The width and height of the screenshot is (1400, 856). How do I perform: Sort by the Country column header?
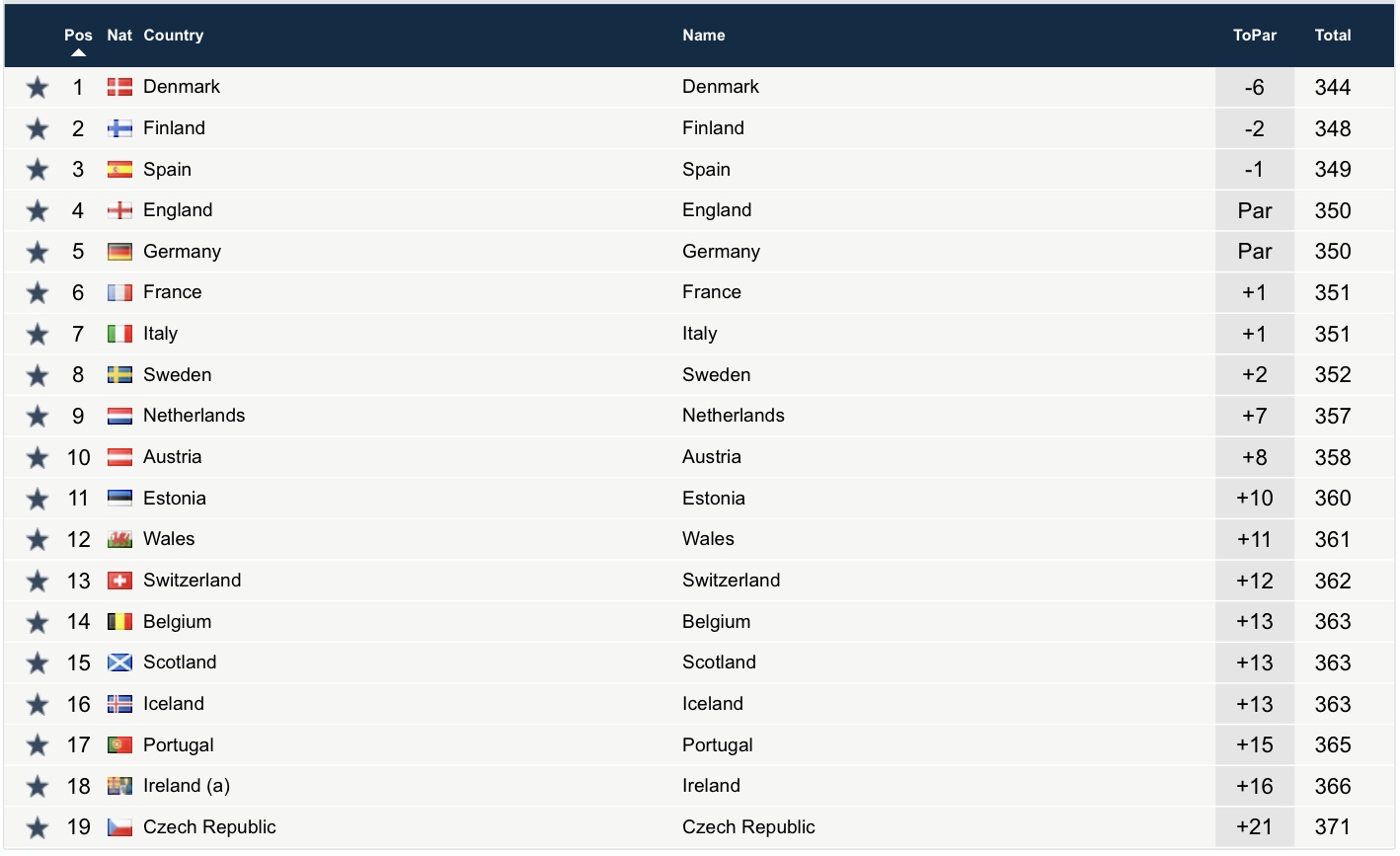pyautogui.click(x=173, y=35)
